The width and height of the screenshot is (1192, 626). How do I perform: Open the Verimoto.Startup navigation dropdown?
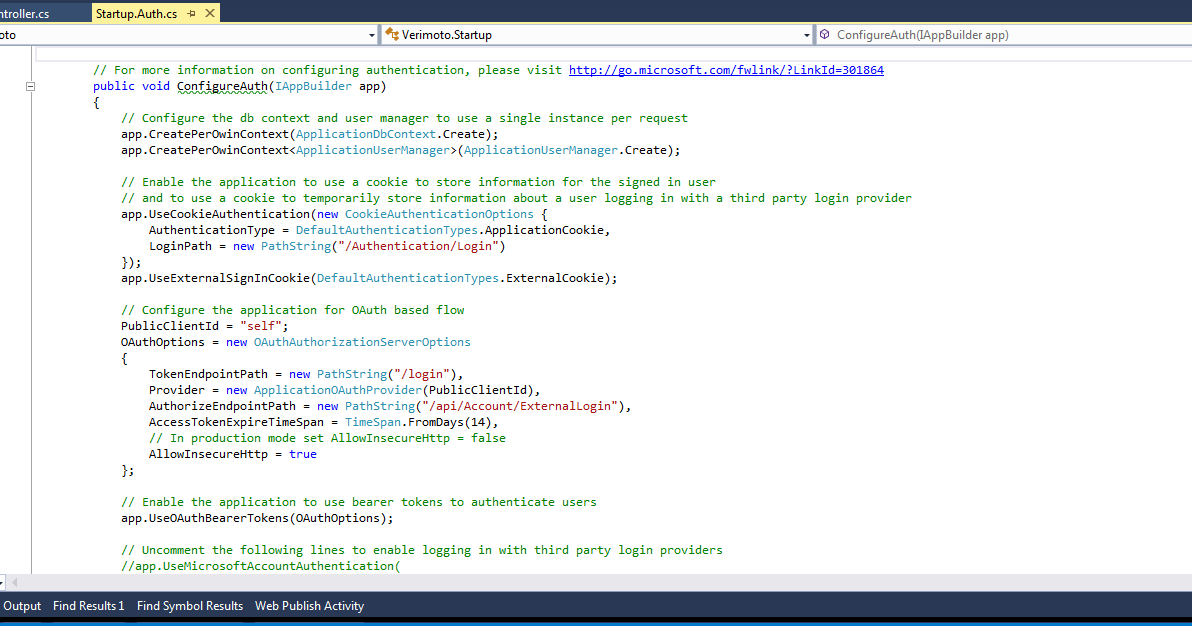806,34
